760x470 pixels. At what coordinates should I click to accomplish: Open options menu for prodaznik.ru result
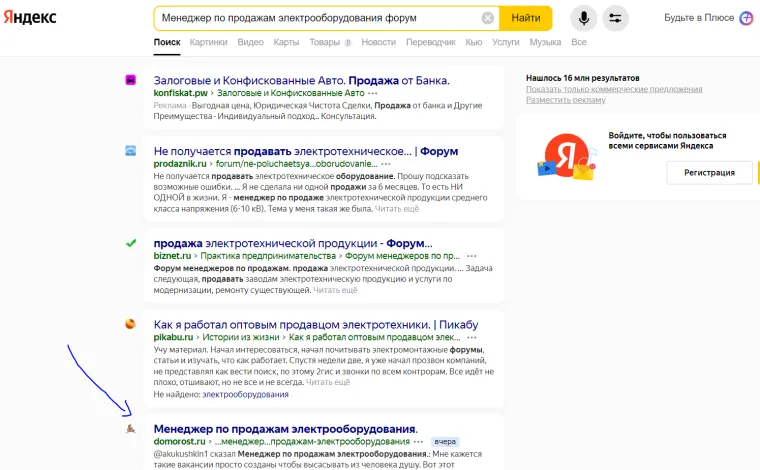pyautogui.click(x=386, y=164)
